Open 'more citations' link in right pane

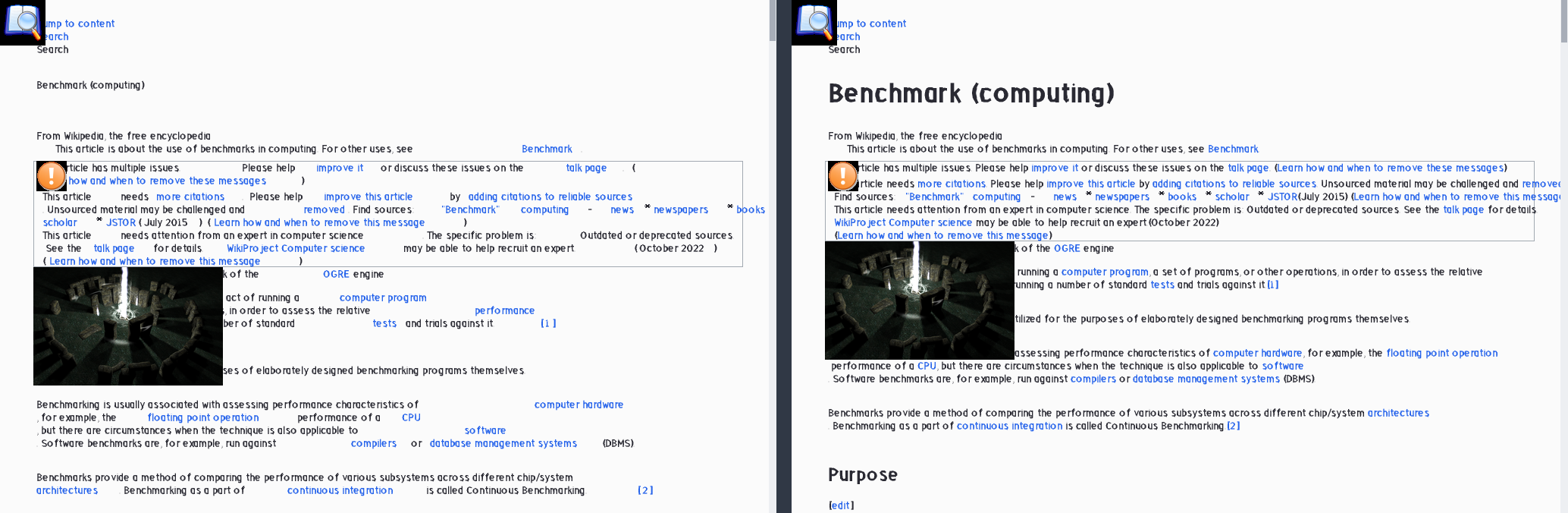(952, 184)
